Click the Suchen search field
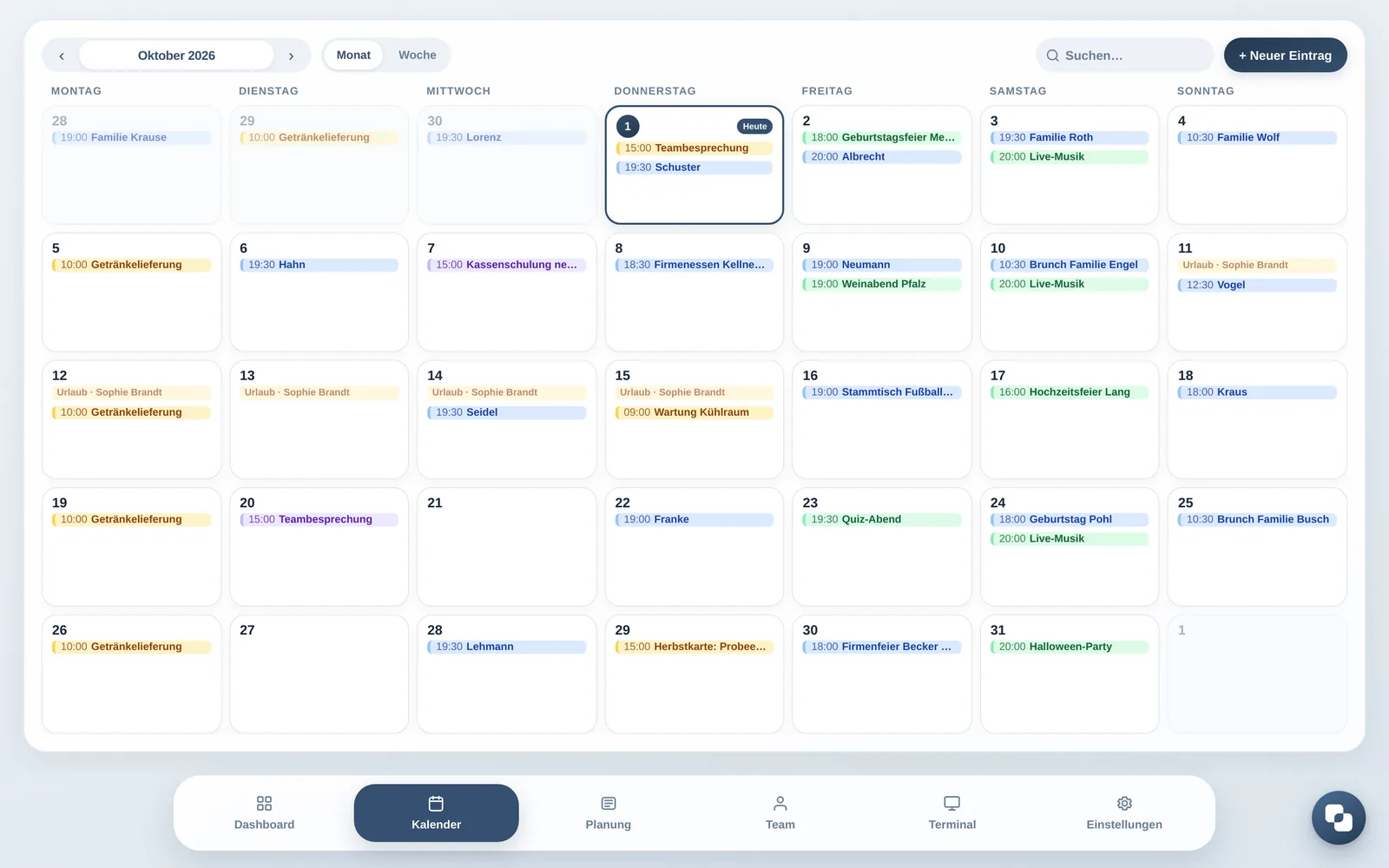The image size is (1389, 868). [1124, 56]
